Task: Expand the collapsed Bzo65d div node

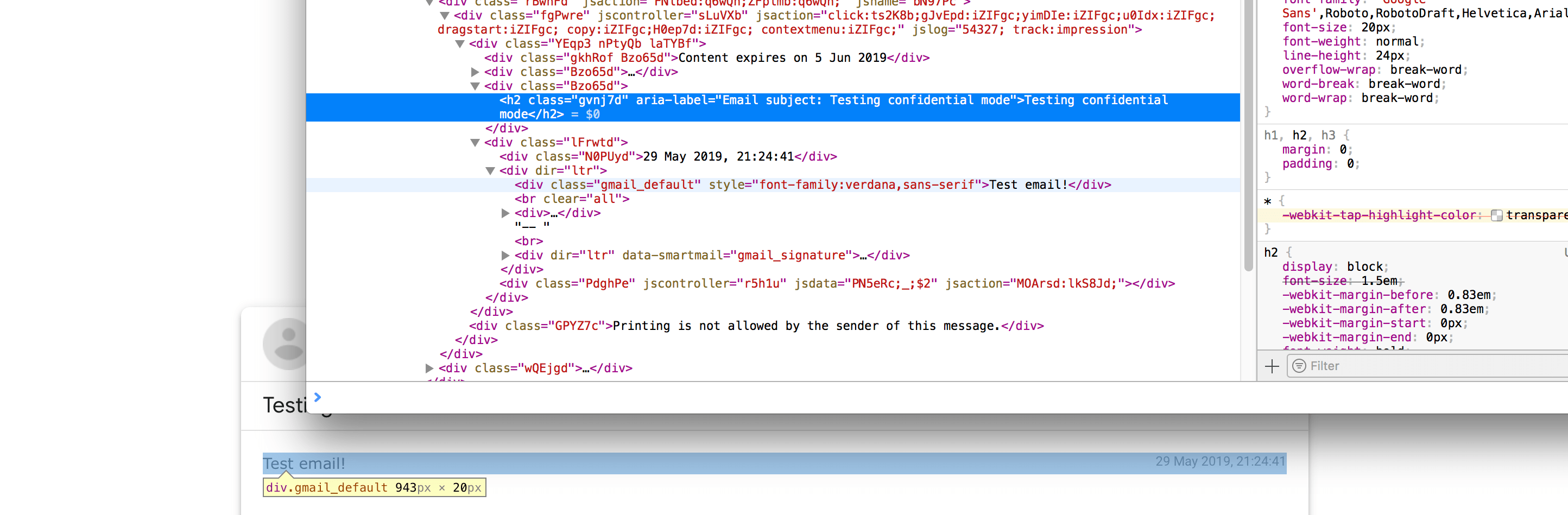Action: (x=475, y=72)
